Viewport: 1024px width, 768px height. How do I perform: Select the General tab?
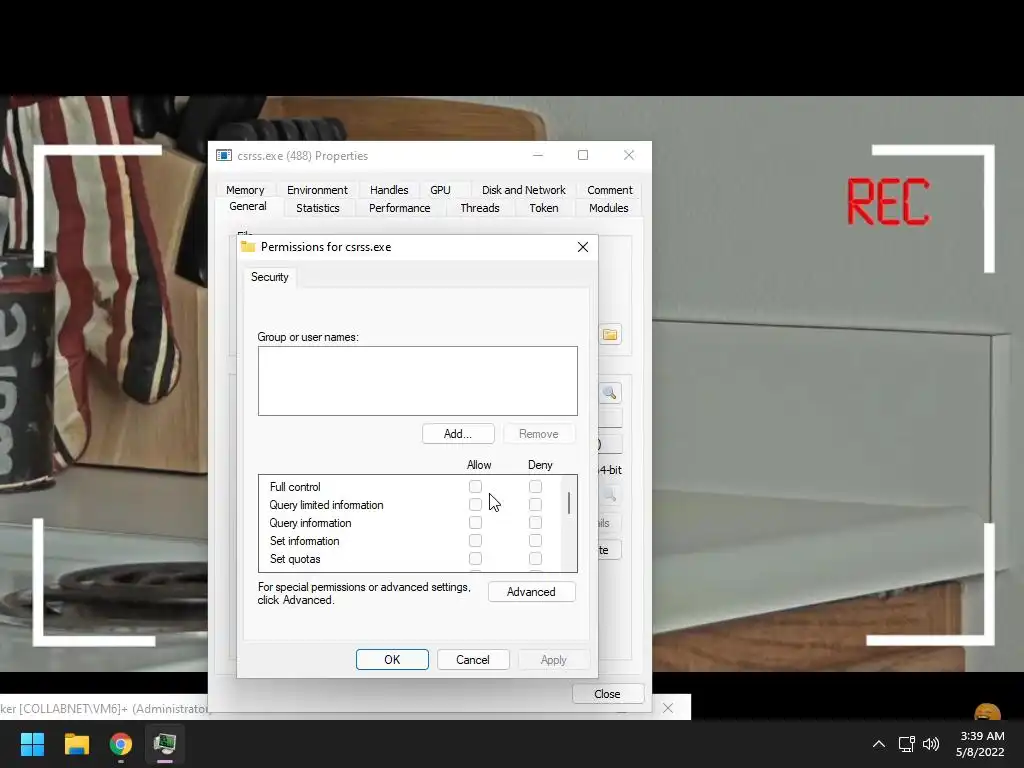point(248,206)
